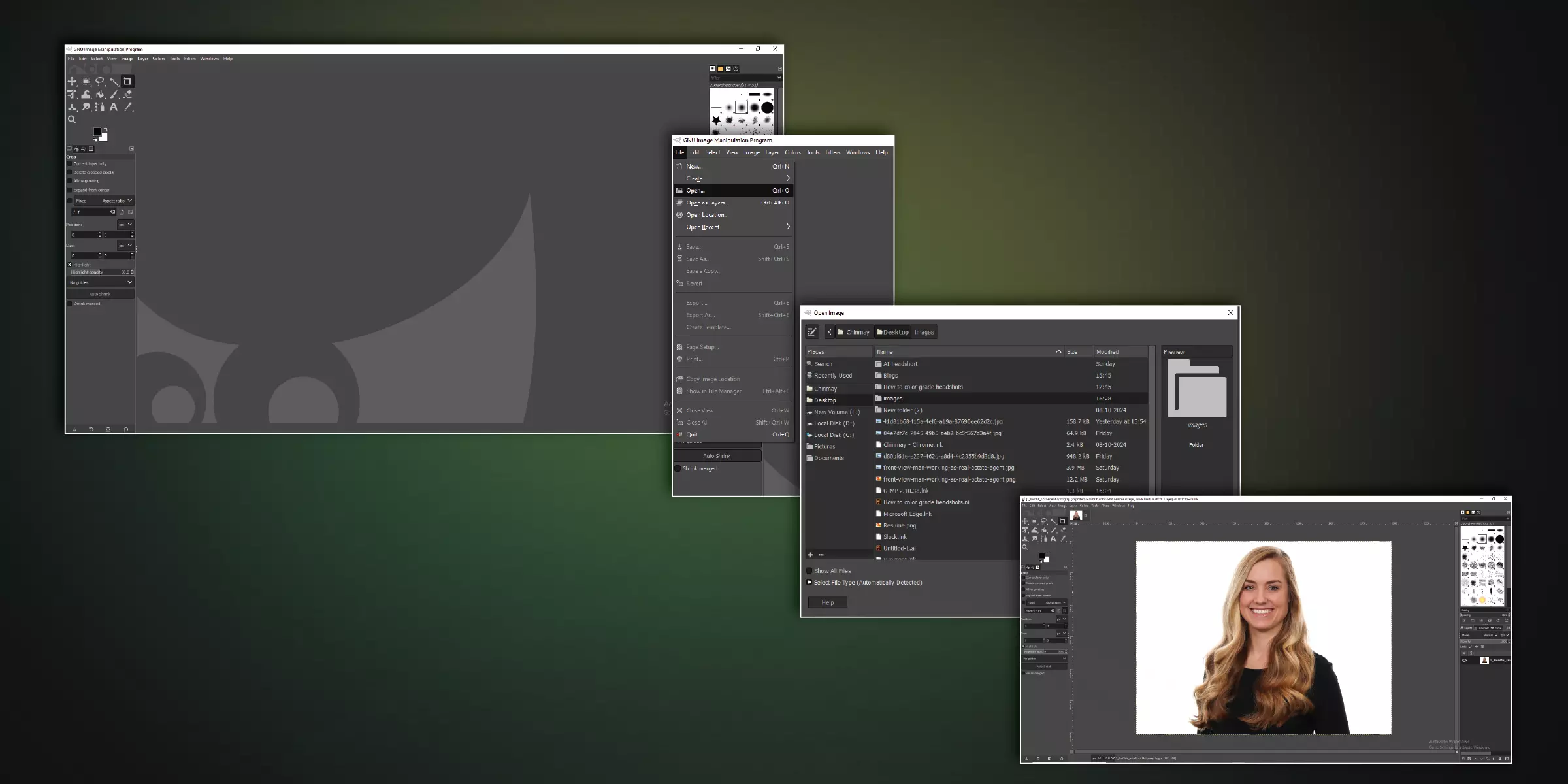
Task: Select the Eraser tool in the large GIMP window
Action: 128,94
